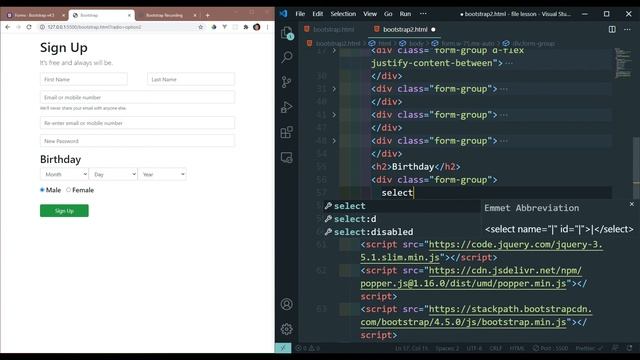This screenshot has width=640, height=360.
Task: Open the Search view in activity bar
Action: 287,57
